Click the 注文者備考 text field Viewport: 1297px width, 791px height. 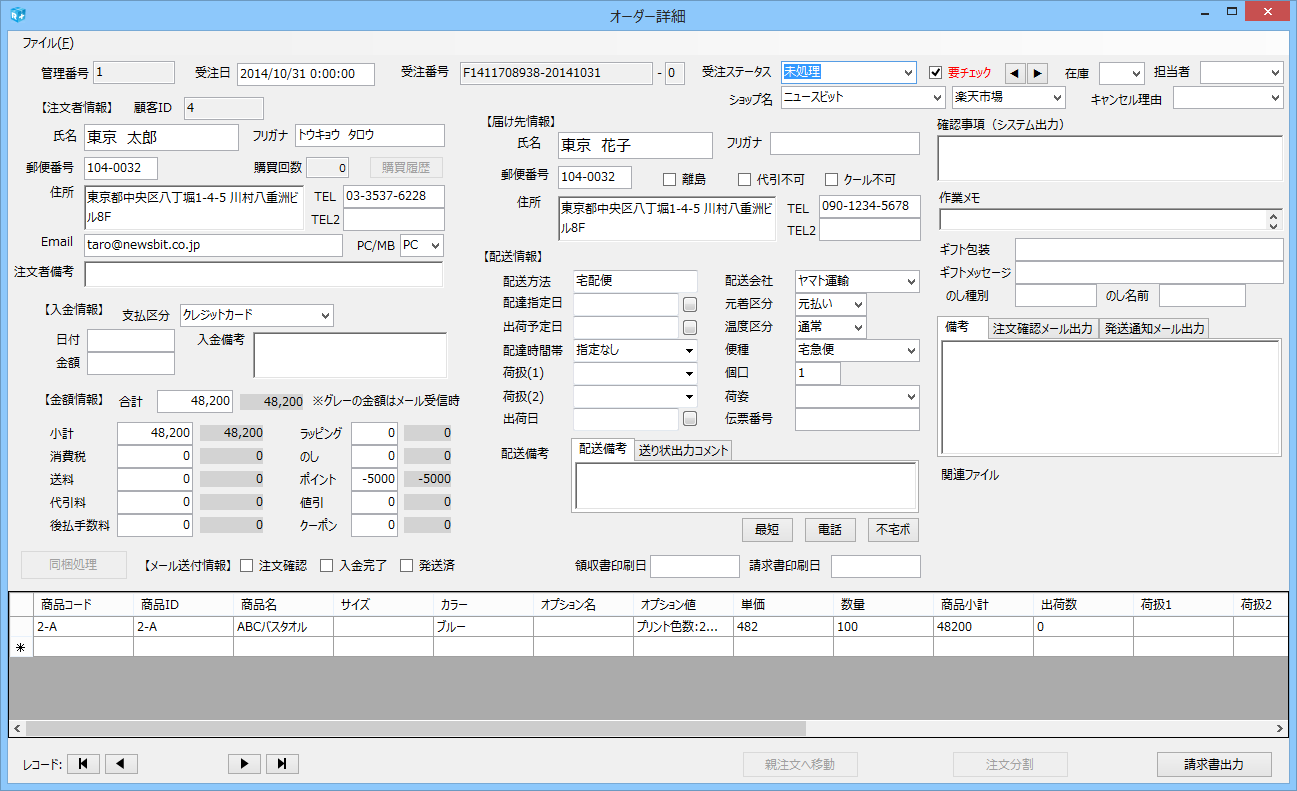point(264,274)
